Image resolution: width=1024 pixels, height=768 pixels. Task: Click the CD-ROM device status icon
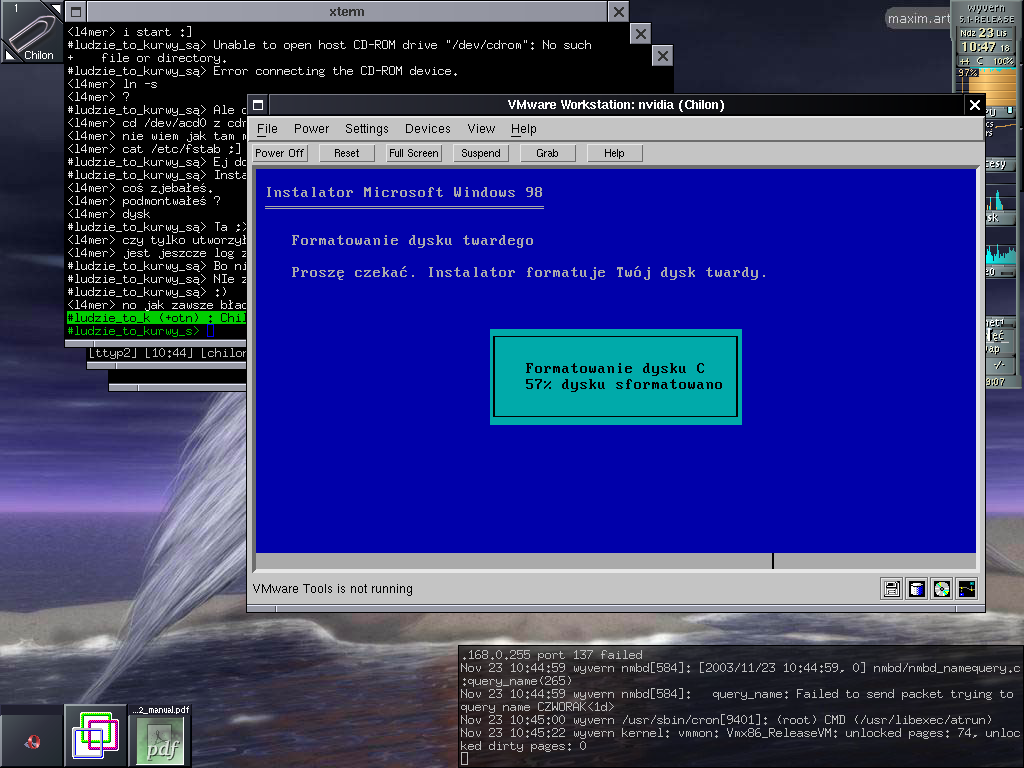941,589
